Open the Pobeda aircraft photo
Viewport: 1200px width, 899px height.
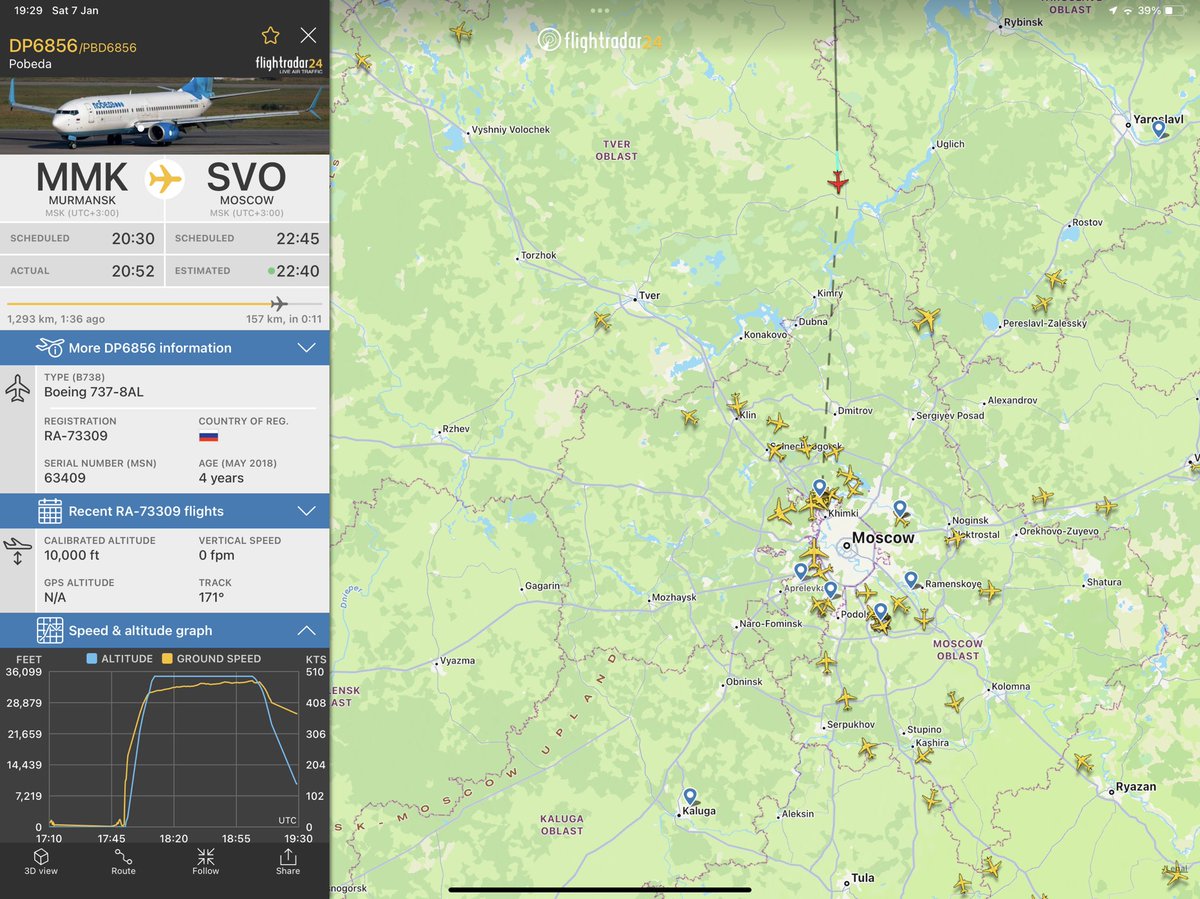click(164, 115)
